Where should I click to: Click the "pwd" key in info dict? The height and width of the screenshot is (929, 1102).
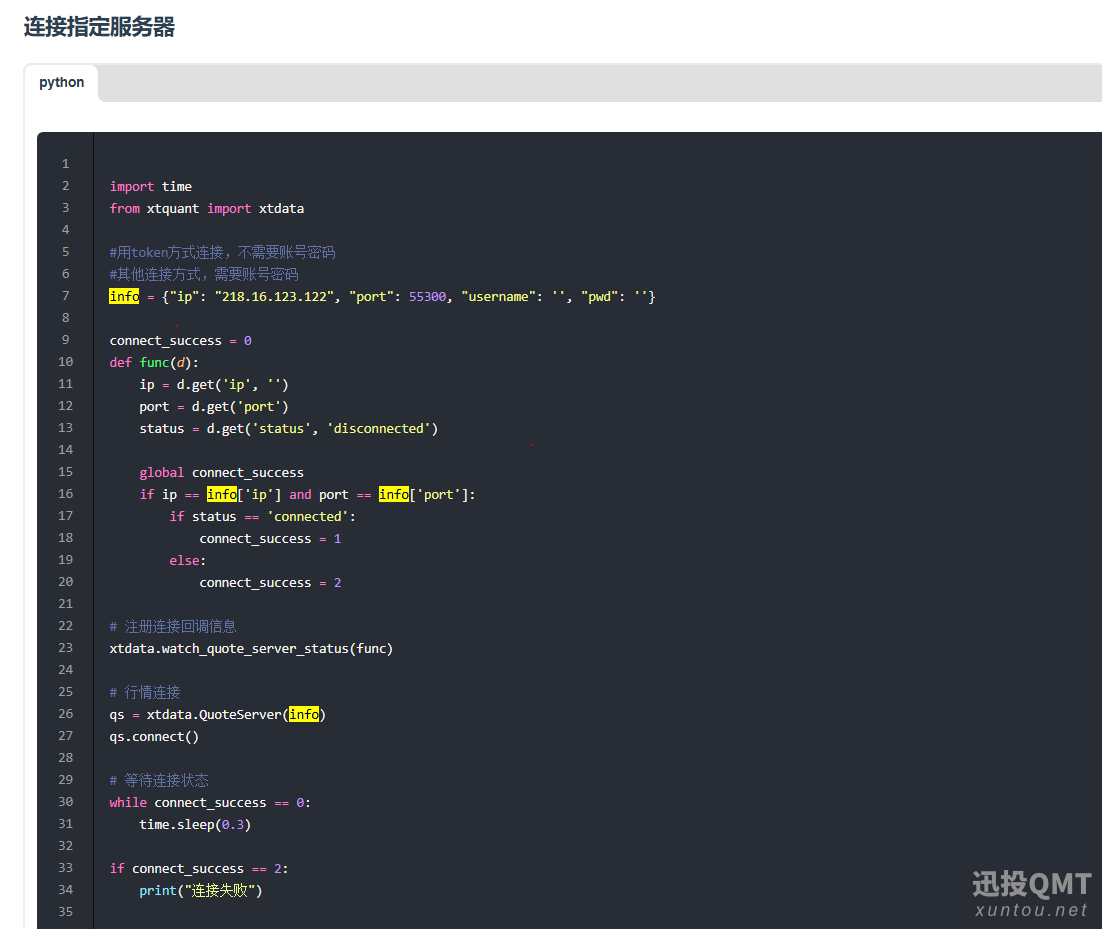pos(599,297)
